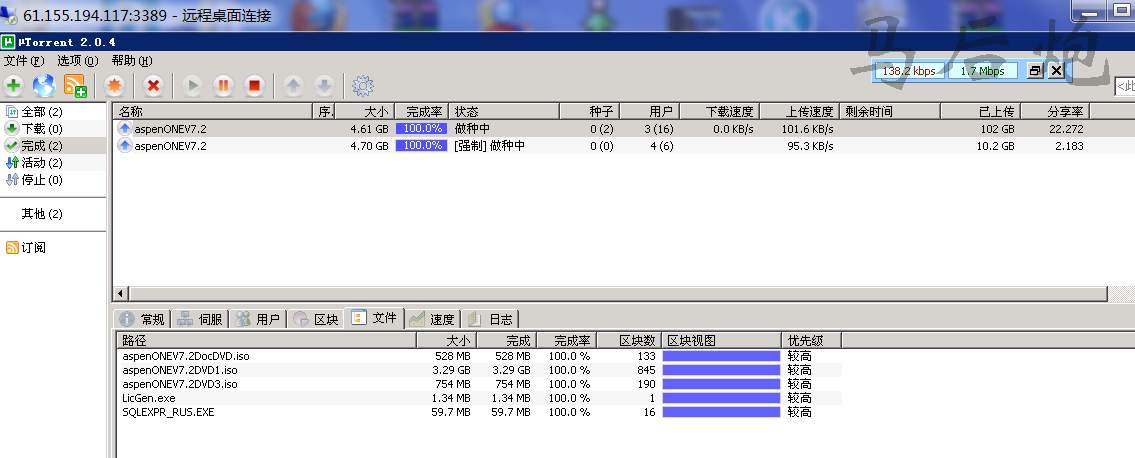
Task: Sort torrents by 剩余时间 column header
Action: 890,111
